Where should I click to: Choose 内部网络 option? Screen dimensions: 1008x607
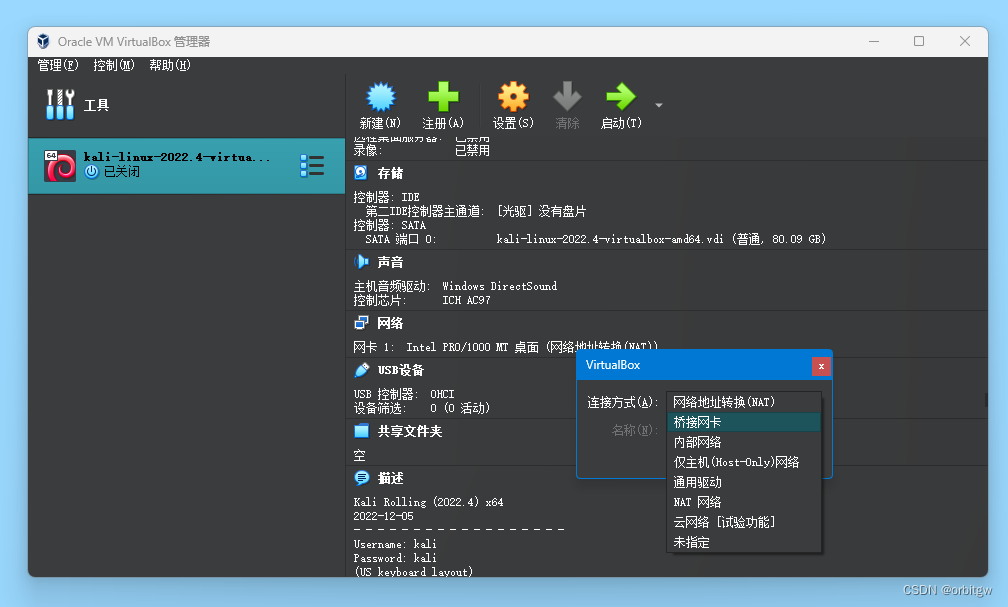(x=744, y=442)
